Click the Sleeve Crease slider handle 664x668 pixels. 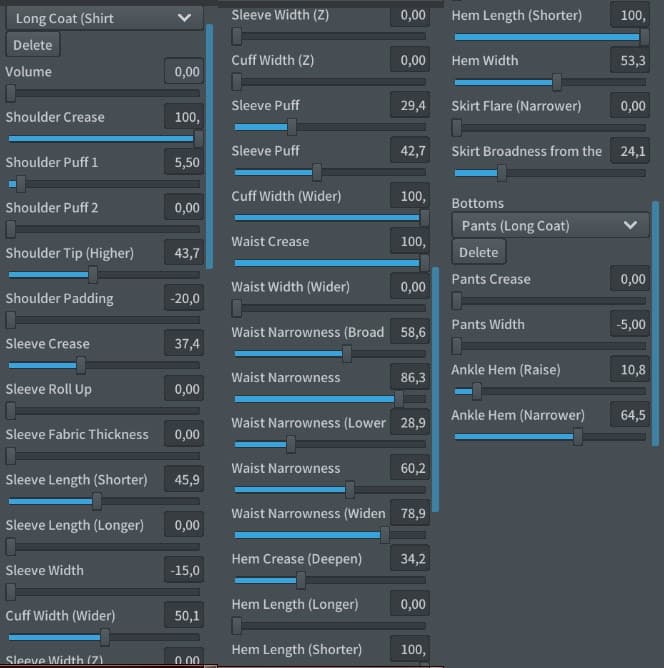[x=81, y=365]
